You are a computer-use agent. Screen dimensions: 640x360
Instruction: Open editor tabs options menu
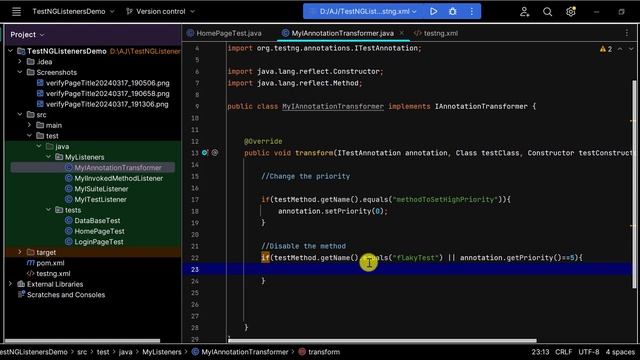pos(627,33)
